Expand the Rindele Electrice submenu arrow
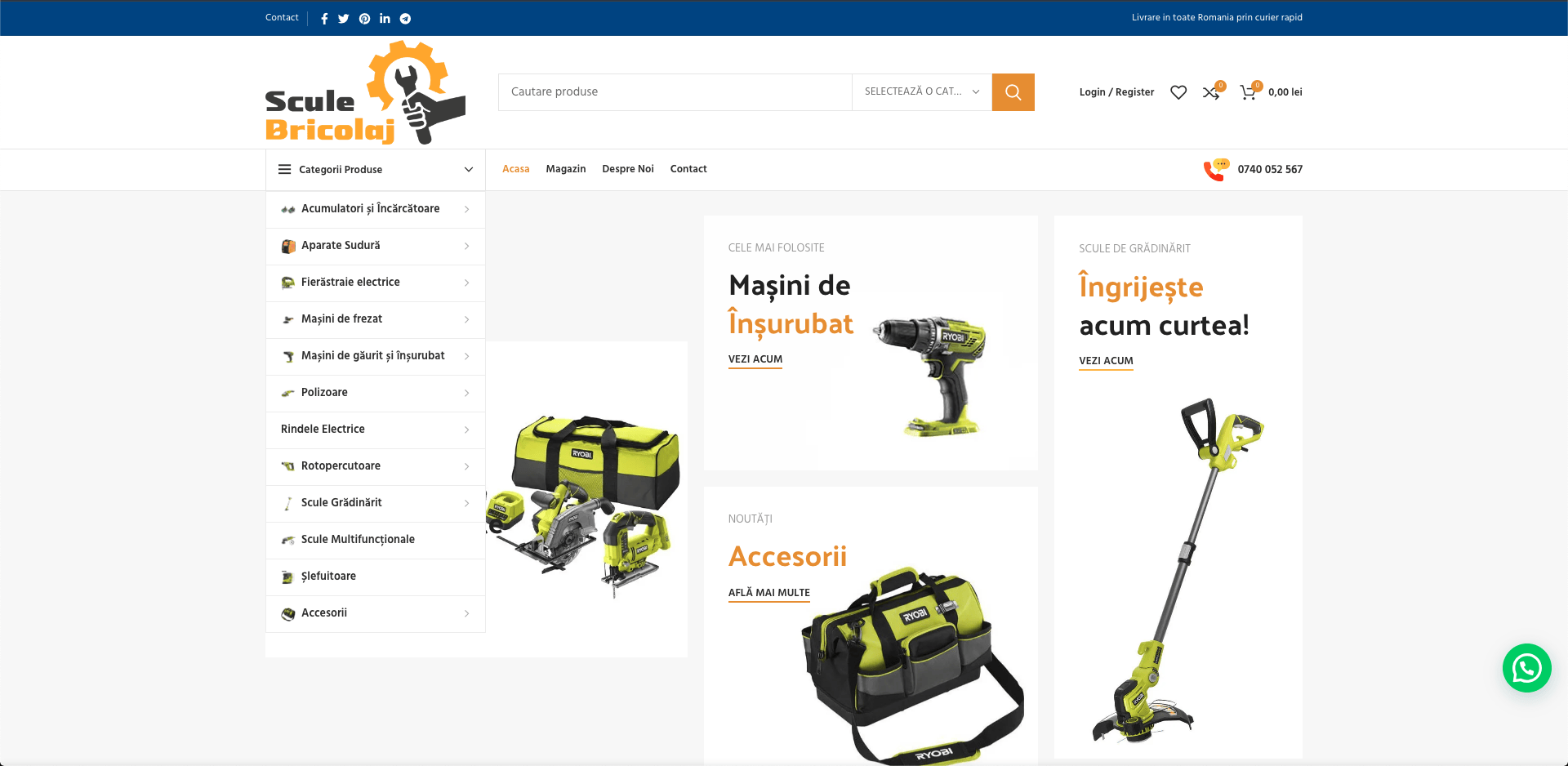This screenshot has height=766, width=1568. (x=467, y=430)
